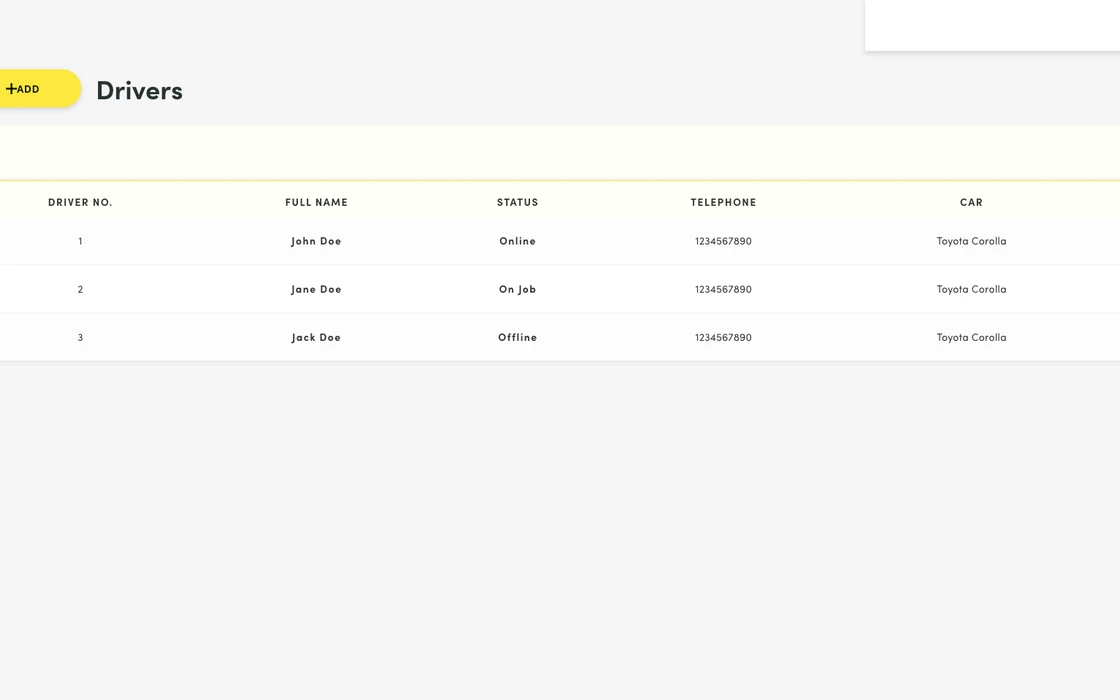1120x700 pixels.
Task: Click the plus icon in ADD button
Action: point(11,89)
